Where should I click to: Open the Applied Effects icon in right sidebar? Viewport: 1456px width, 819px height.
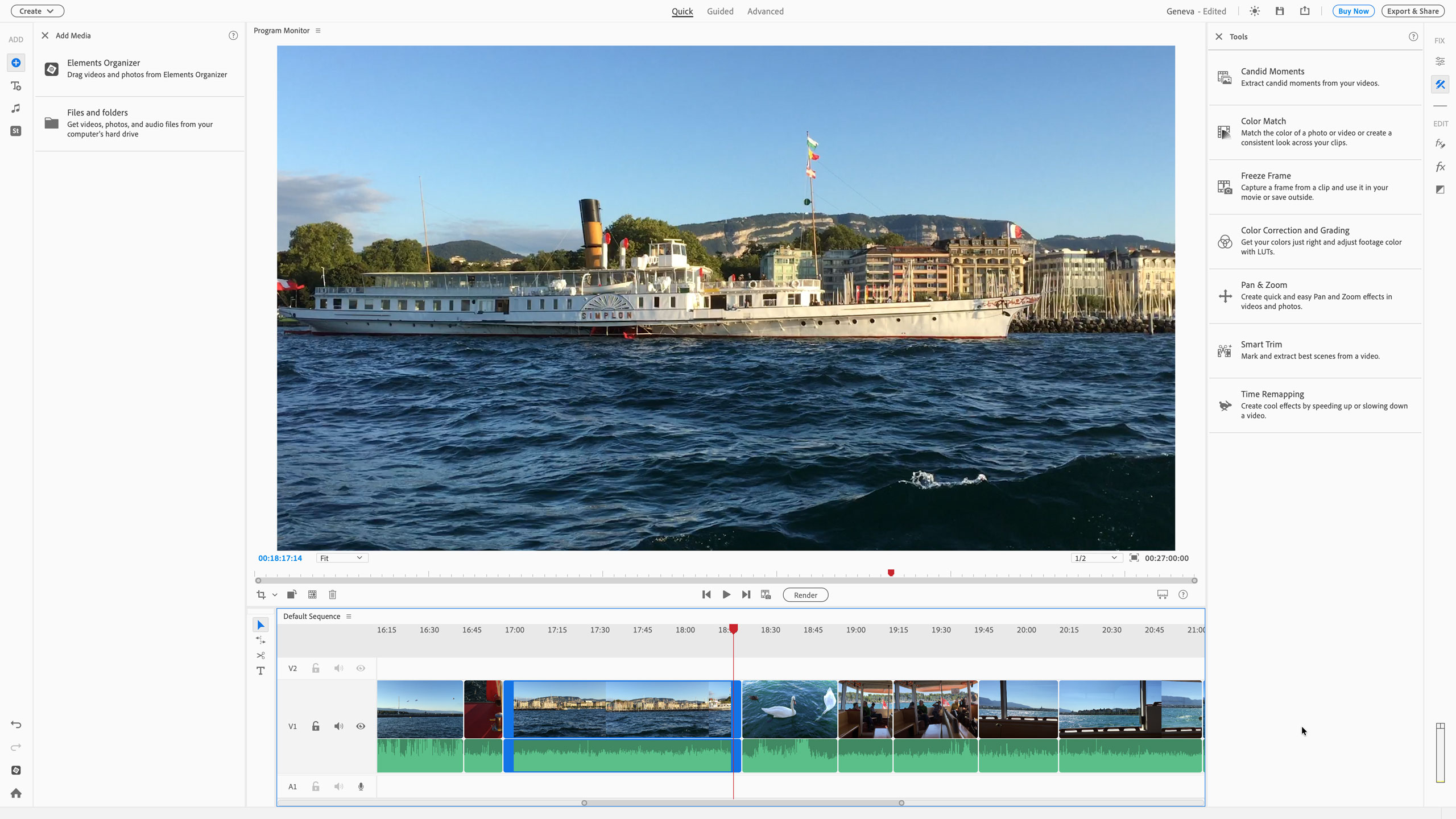[x=1440, y=144]
